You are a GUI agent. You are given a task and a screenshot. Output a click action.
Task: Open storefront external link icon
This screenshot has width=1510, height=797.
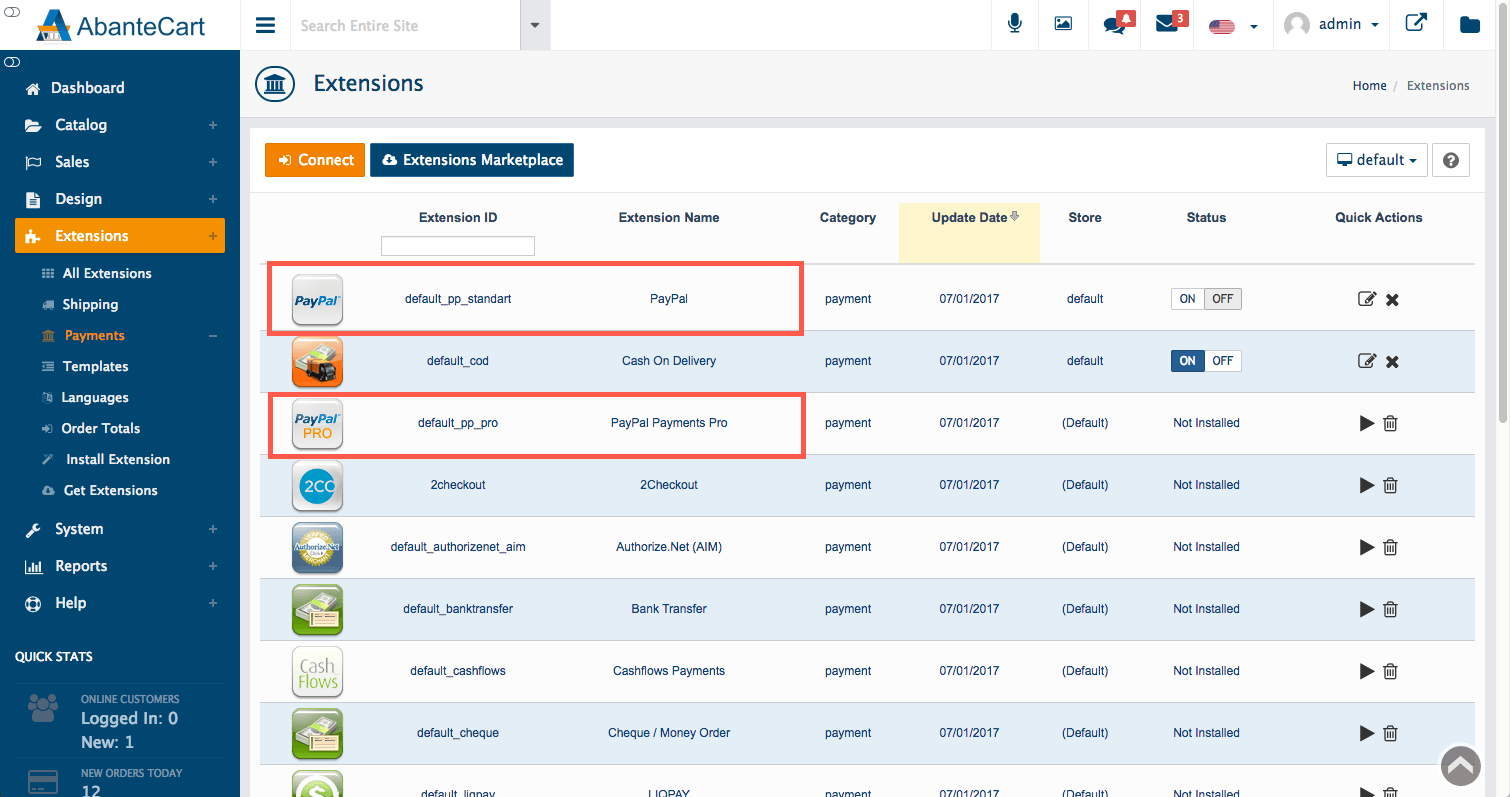[1416, 23]
